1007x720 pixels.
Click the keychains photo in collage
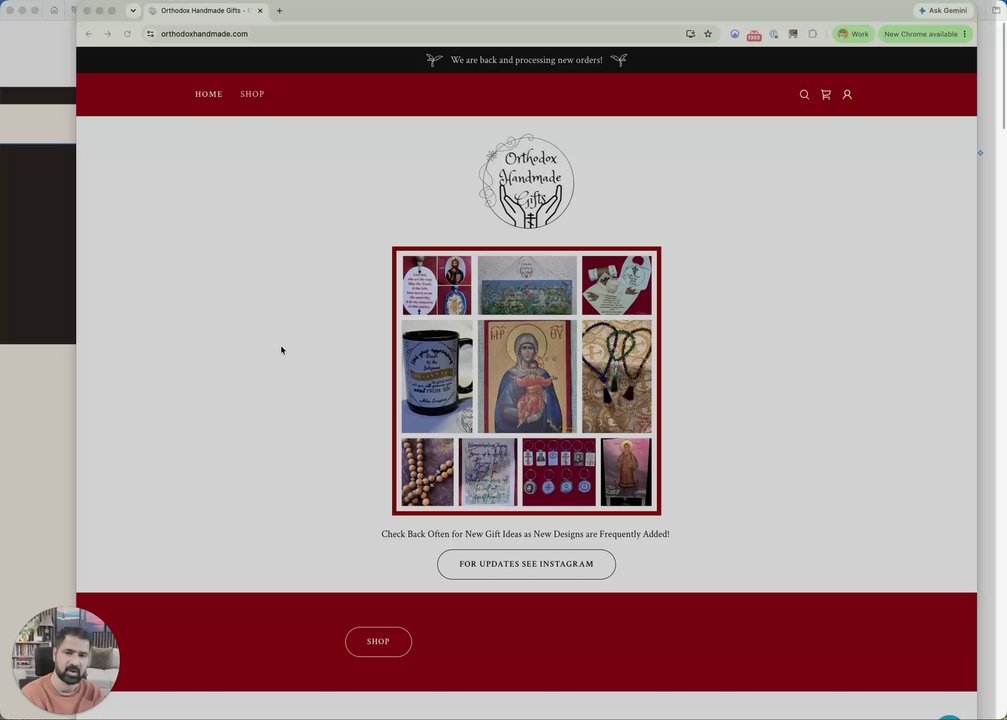coord(559,472)
